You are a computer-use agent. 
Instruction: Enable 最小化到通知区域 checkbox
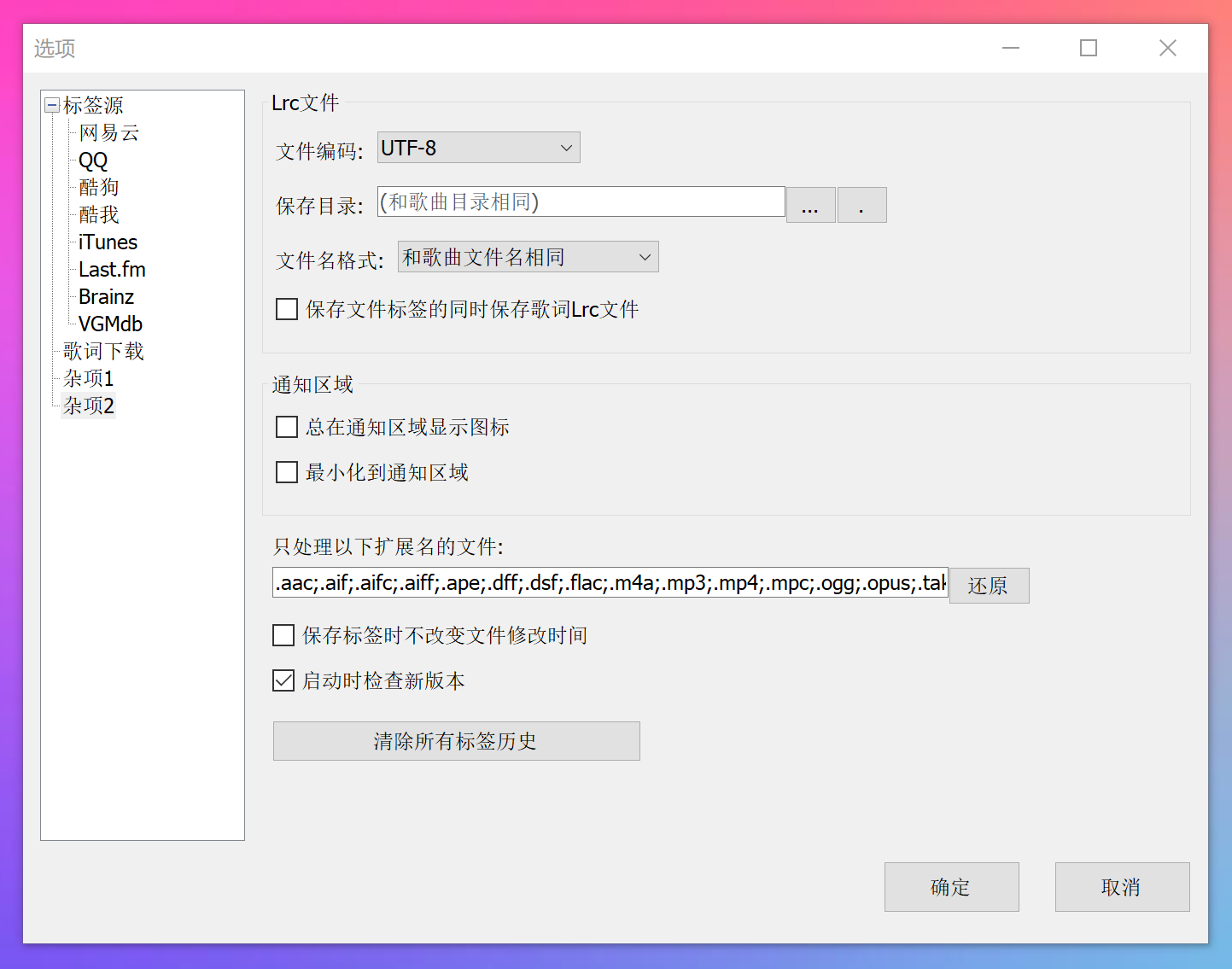tap(287, 472)
